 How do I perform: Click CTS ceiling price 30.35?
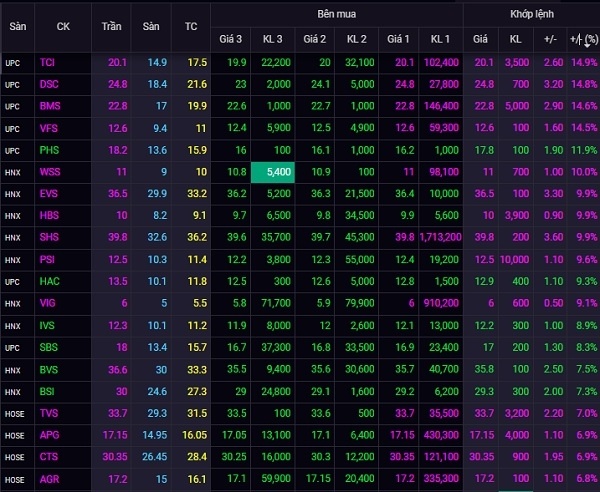pyautogui.click(x=115, y=457)
